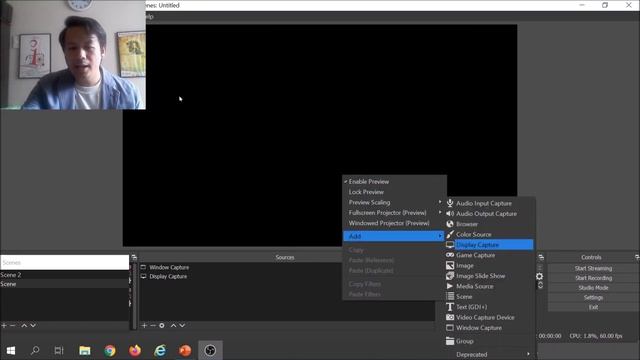The height and width of the screenshot is (360, 640).
Task: Launch Google Chrome from taskbar
Action: tap(110, 351)
